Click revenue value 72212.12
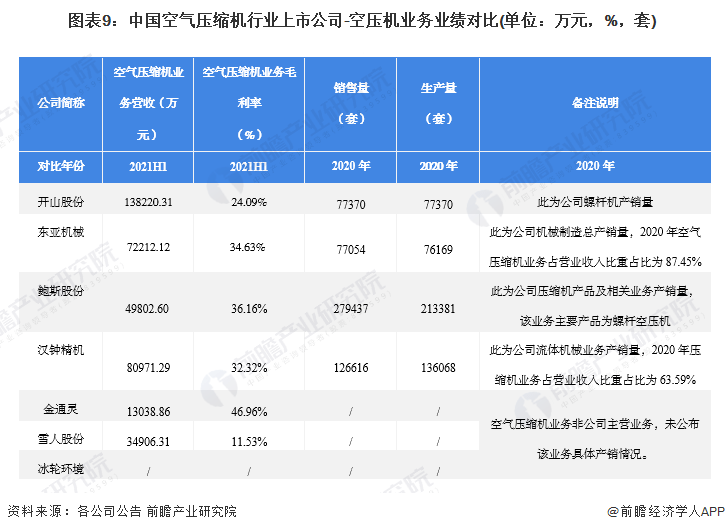Image resolution: width=725 pixels, height=532 pixels. [x=148, y=247]
